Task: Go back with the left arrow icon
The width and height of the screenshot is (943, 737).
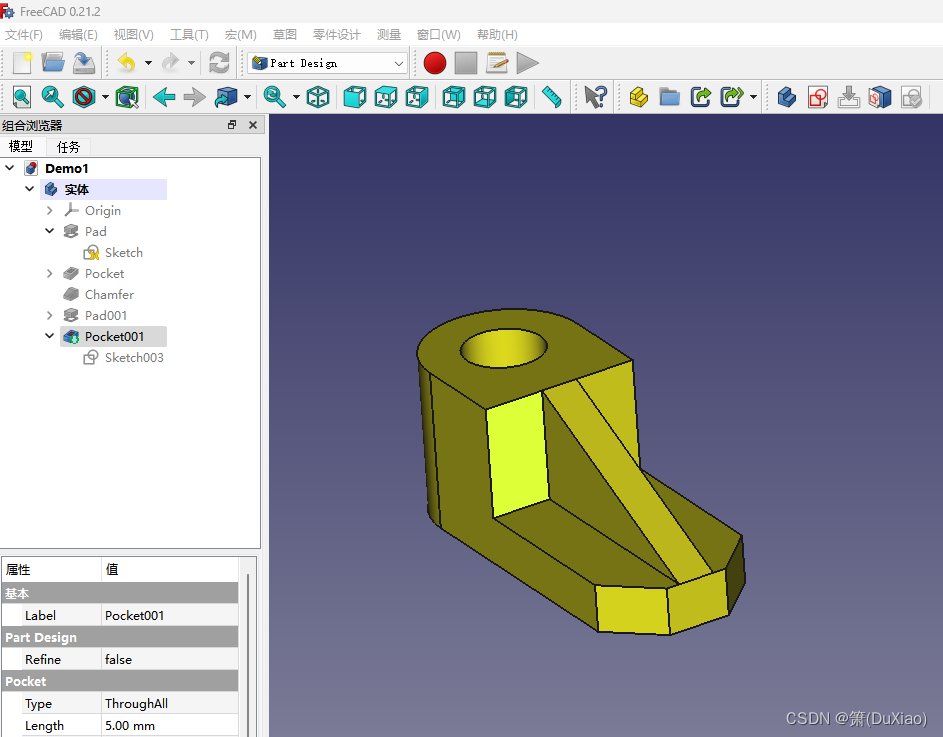Action: tap(164, 97)
